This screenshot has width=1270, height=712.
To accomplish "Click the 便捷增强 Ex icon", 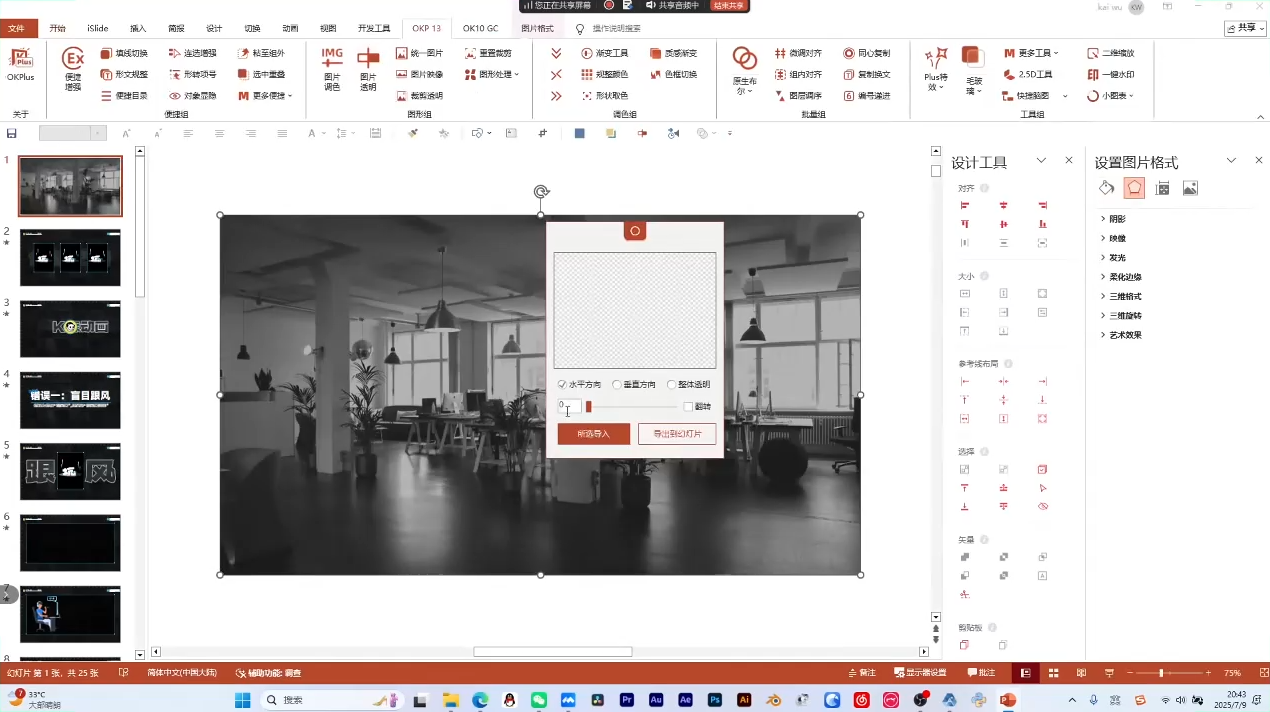I will [x=73, y=68].
